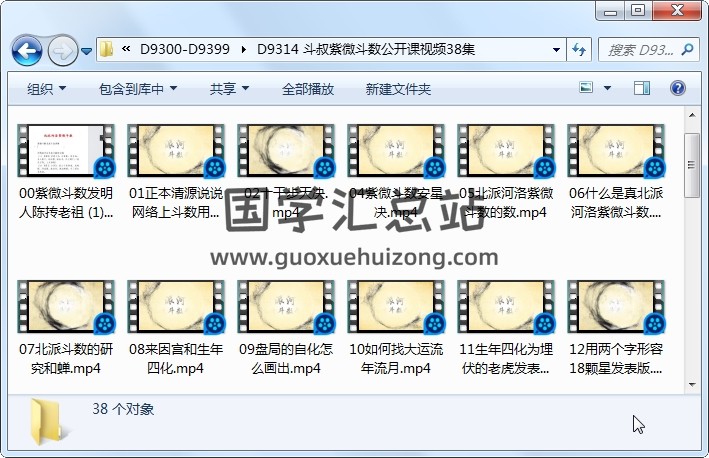The width and height of the screenshot is (709, 458).
Task: Click file name 07北派斗数的研究和蝉.mp4
Action: point(66,359)
